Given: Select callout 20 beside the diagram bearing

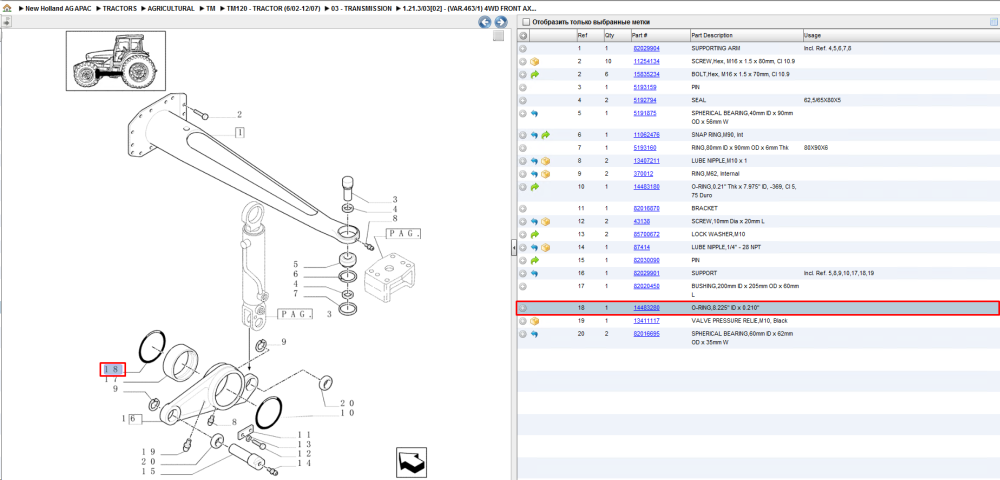Looking at the screenshot, I should (347, 403).
